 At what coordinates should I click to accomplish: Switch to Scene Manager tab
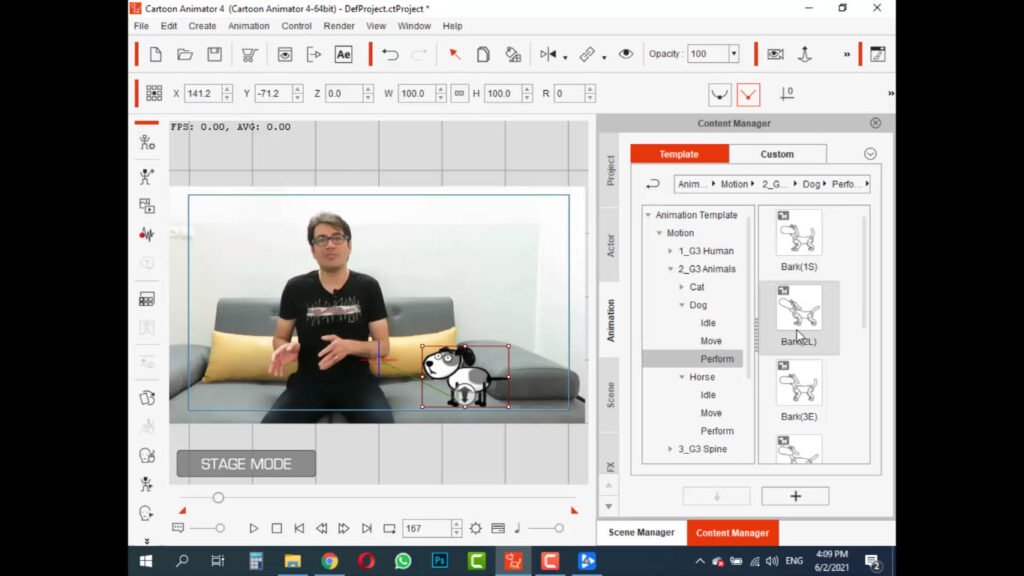[x=641, y=533]
